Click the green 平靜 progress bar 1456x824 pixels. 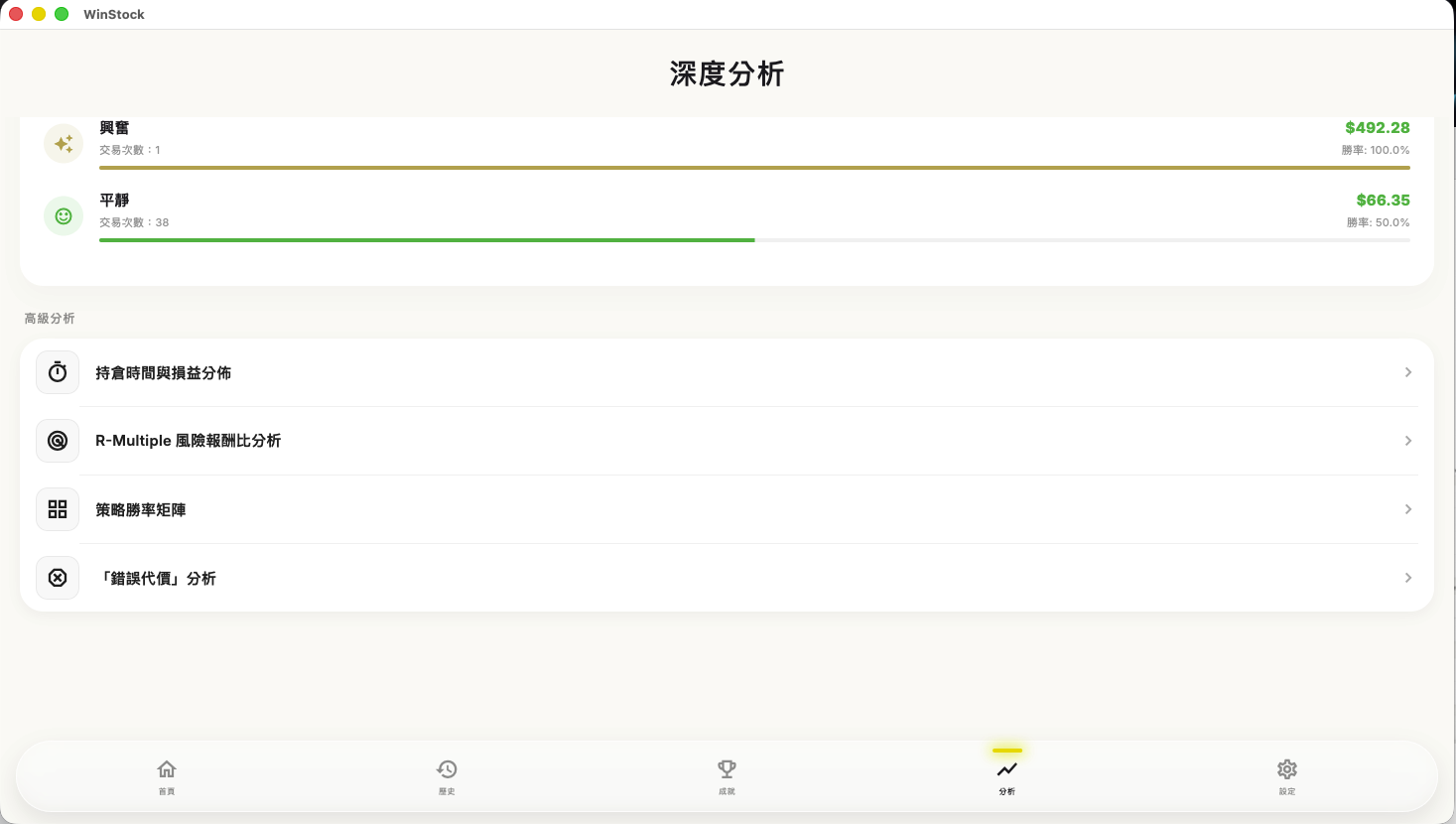[427, 240]
